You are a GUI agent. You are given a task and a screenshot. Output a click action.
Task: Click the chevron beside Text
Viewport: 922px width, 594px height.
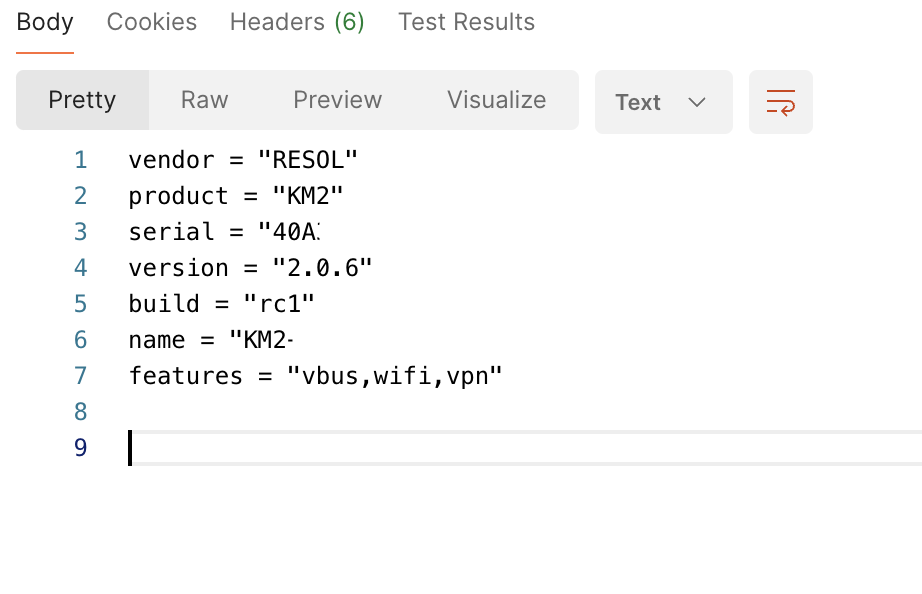point(697,102)
